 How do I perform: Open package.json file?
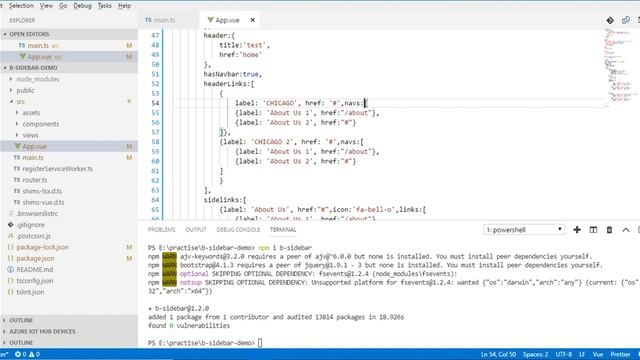[35, 258]
